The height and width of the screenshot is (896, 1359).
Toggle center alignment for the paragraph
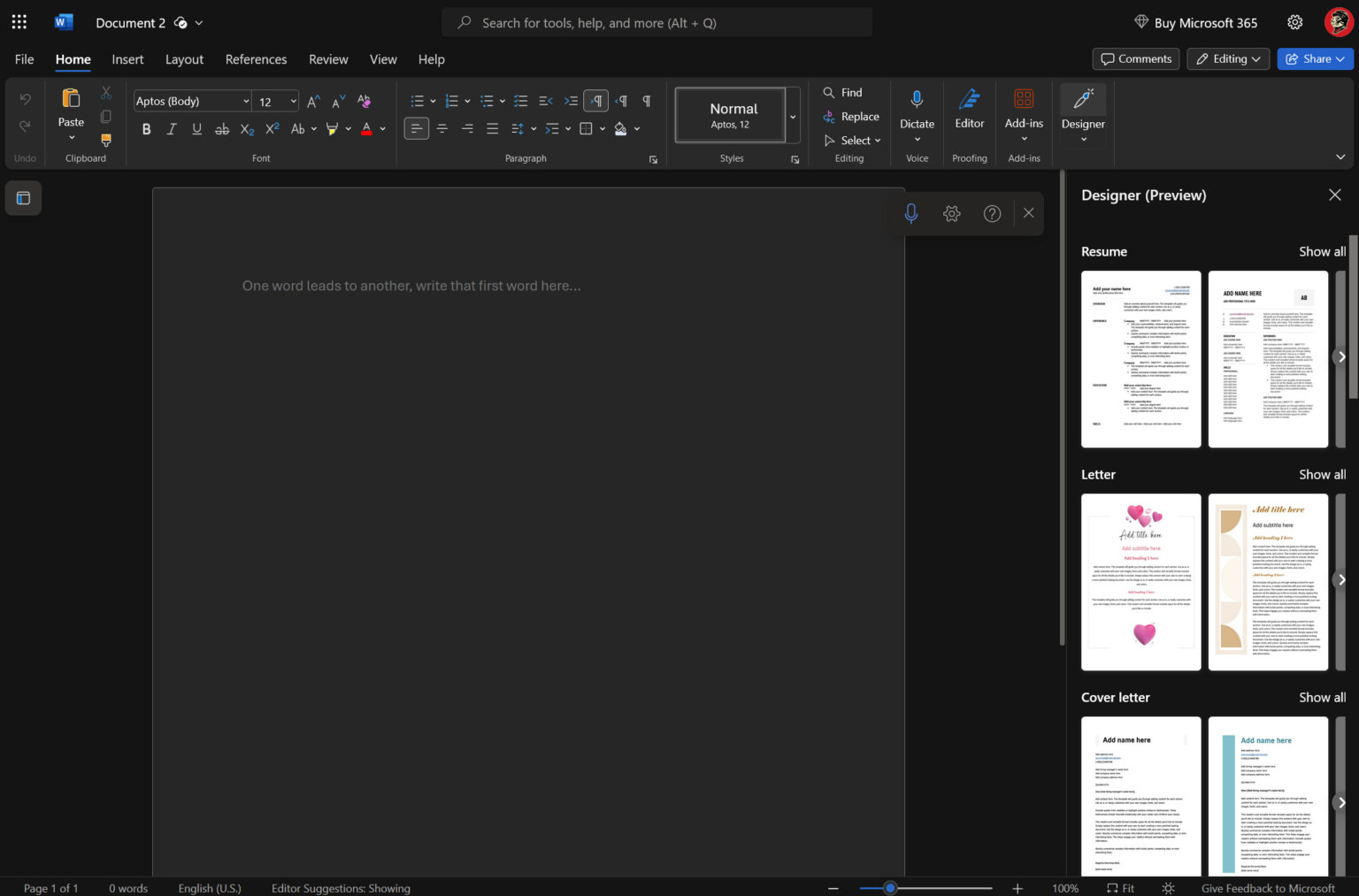441,128
